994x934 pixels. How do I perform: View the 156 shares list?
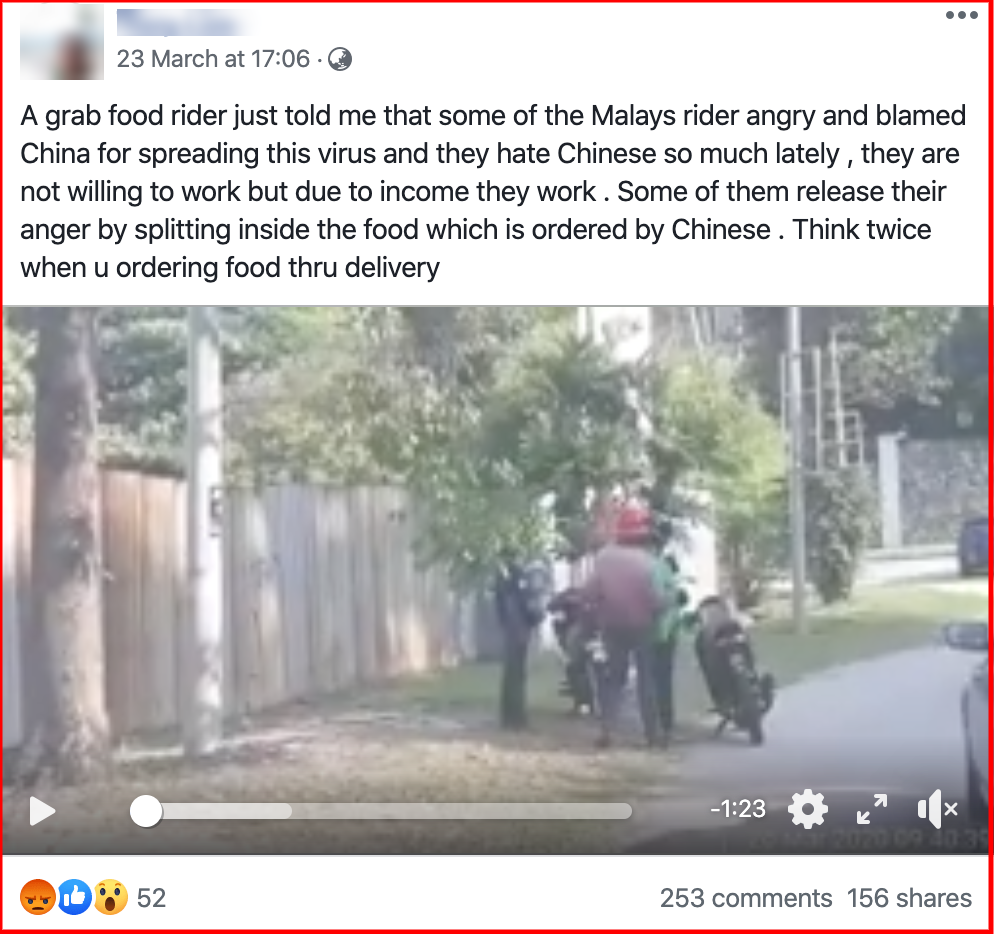[x=909, y=898]
